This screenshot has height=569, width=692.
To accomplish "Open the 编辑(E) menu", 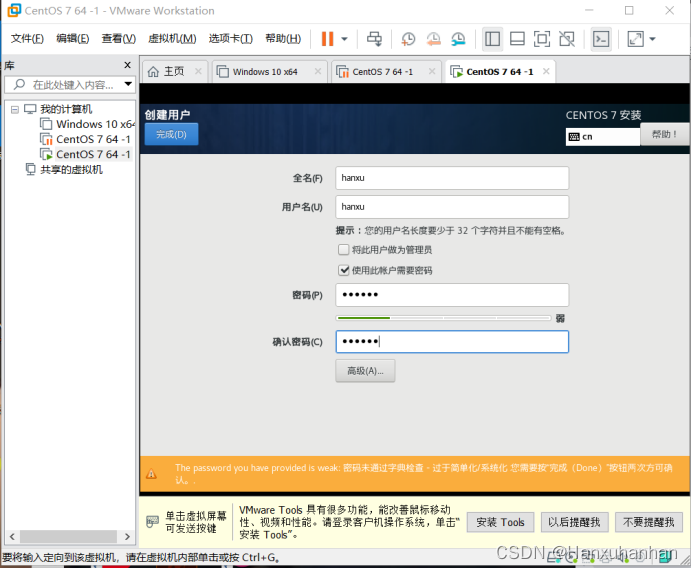I will (73, 39).
